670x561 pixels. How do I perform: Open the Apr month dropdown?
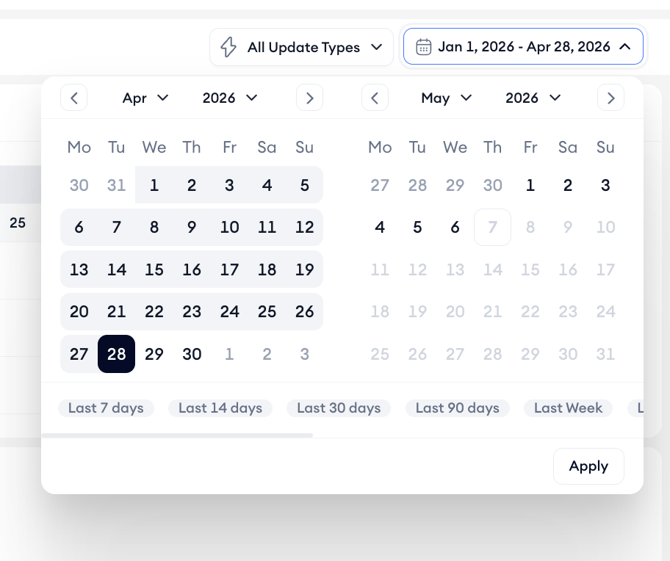(x=145, y=98)
